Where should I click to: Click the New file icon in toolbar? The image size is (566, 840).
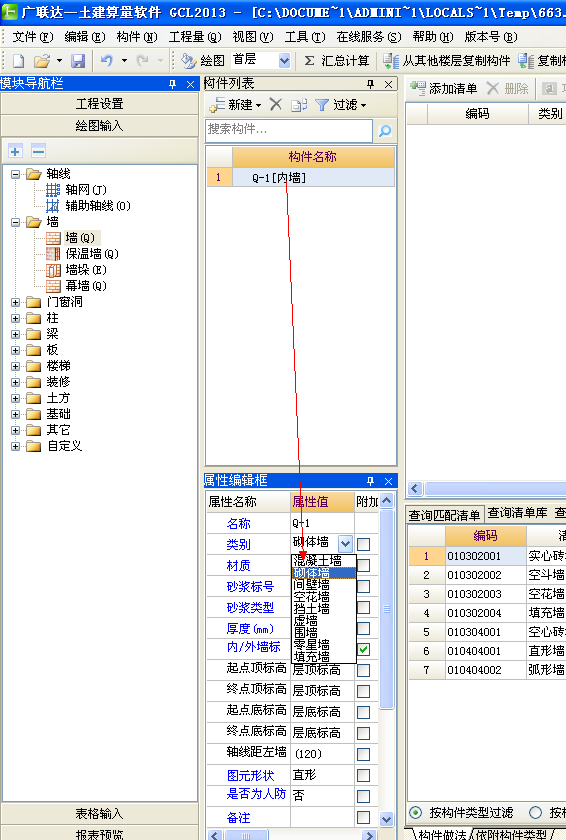pyautogui.click(x=18, y=61)
